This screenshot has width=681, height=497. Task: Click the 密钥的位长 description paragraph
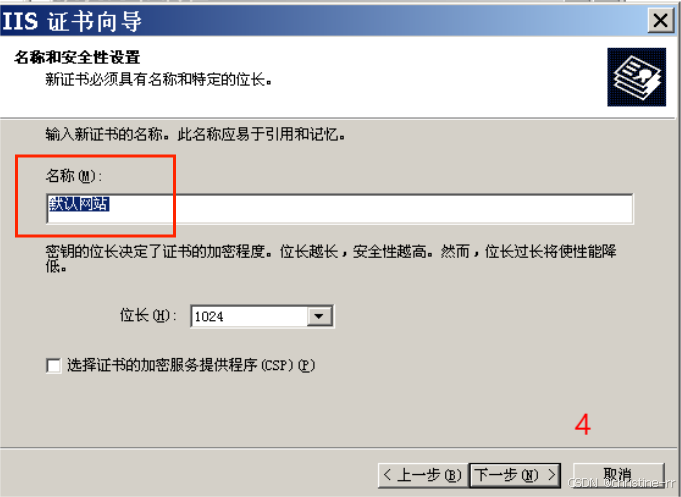point(331,258)
